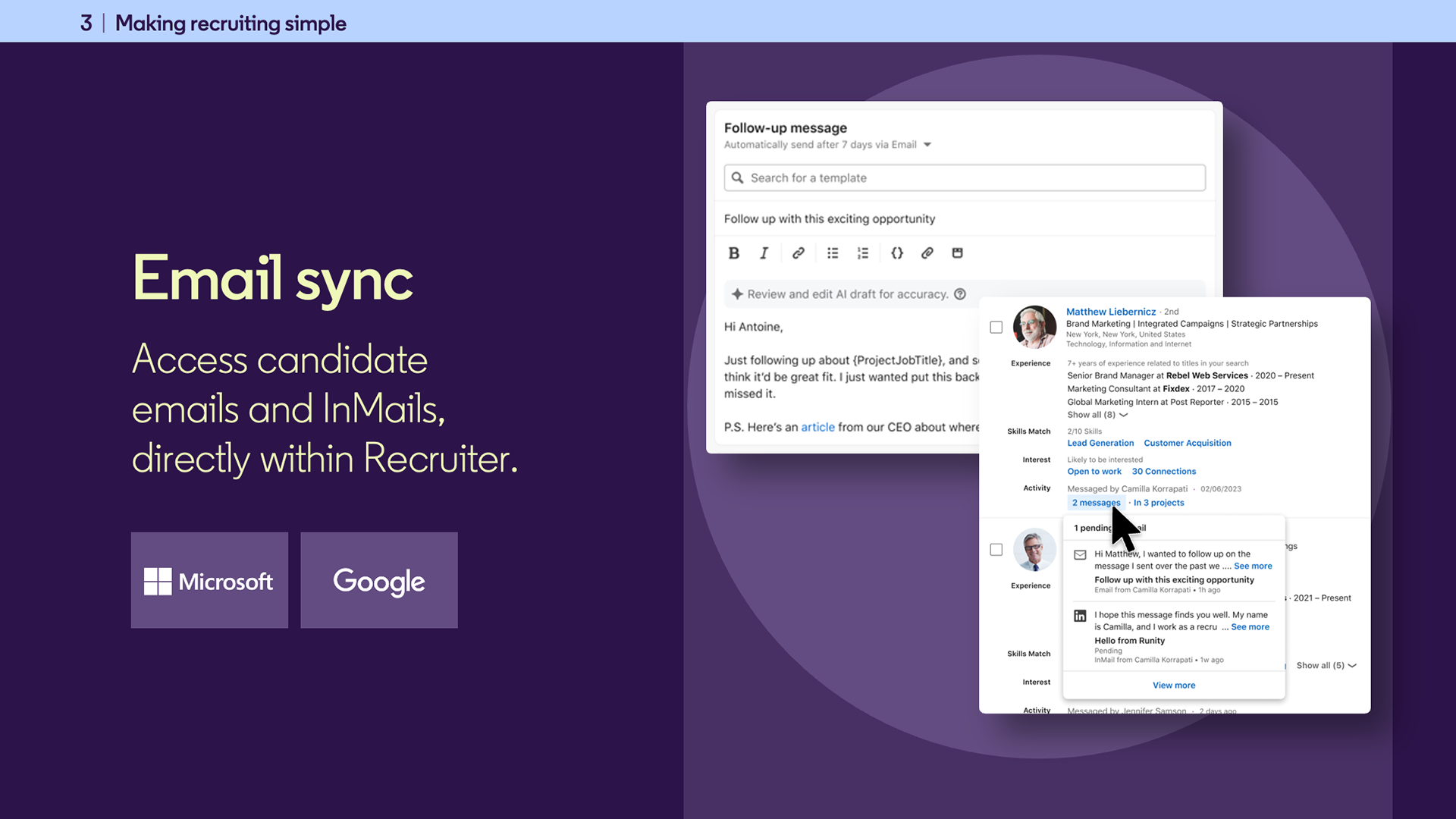Apply bulleted list formatting

(x=833, y=253)
